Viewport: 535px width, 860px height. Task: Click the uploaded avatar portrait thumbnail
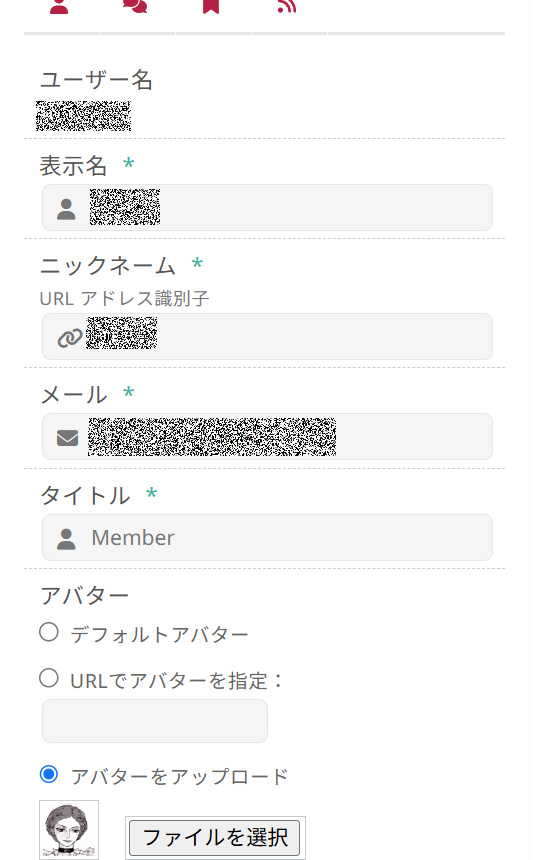click(x=69, y=830)
